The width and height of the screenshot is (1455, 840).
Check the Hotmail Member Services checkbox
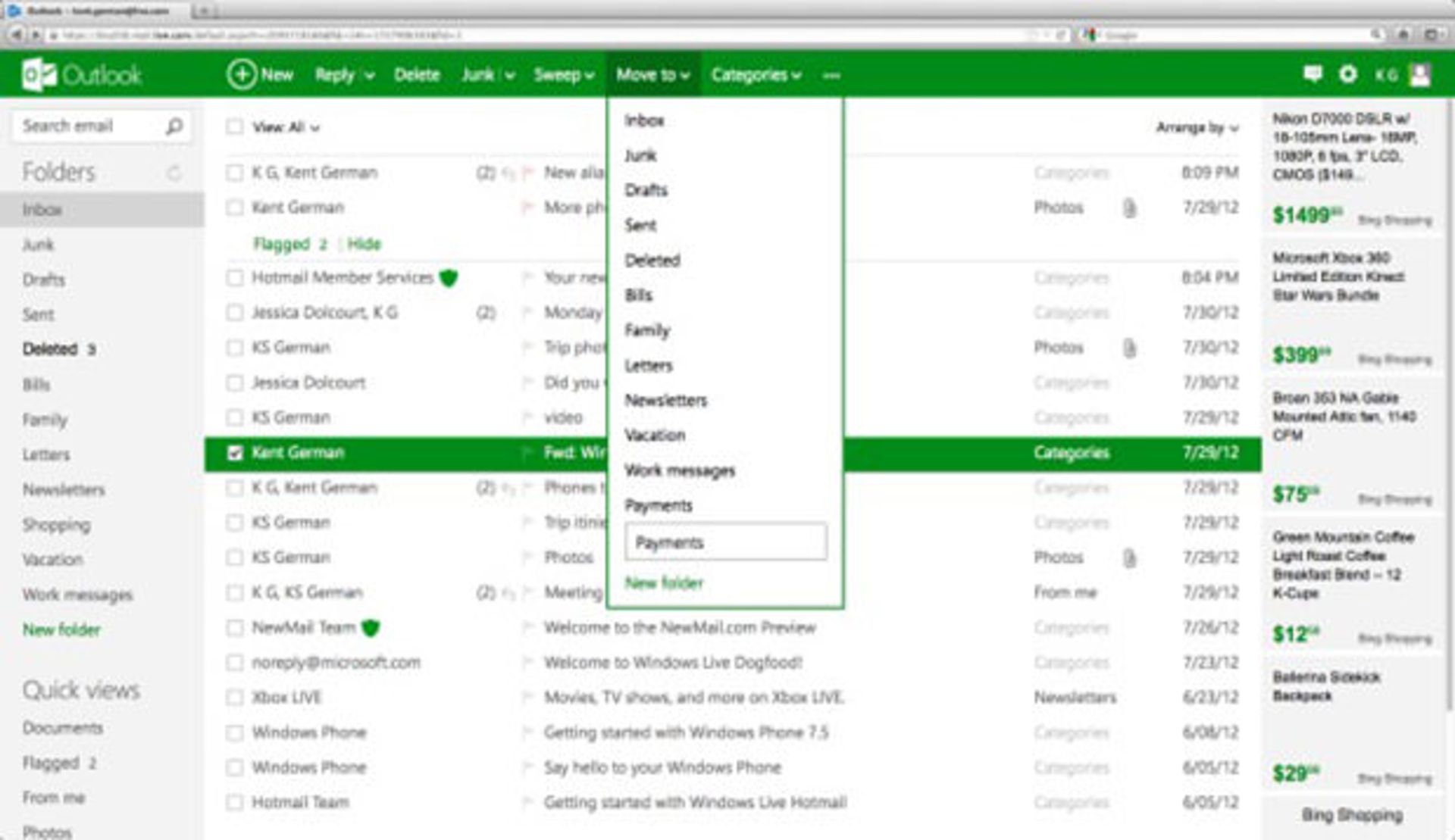(x=235, y=278)
